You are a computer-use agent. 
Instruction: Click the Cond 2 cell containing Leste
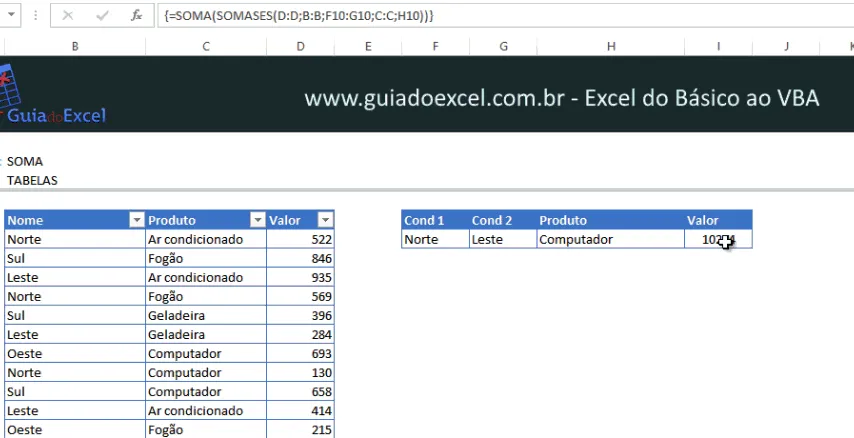coord(503,239)
